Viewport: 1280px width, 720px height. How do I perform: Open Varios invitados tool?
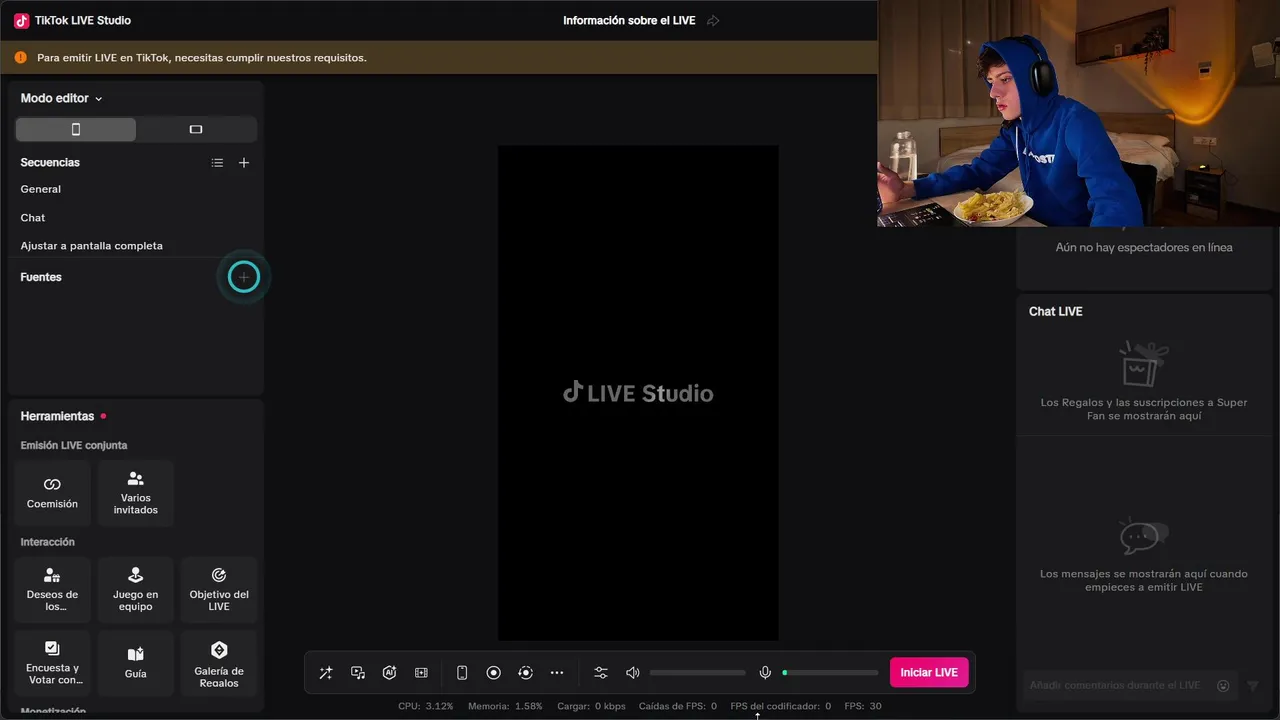tap(136, 493)
